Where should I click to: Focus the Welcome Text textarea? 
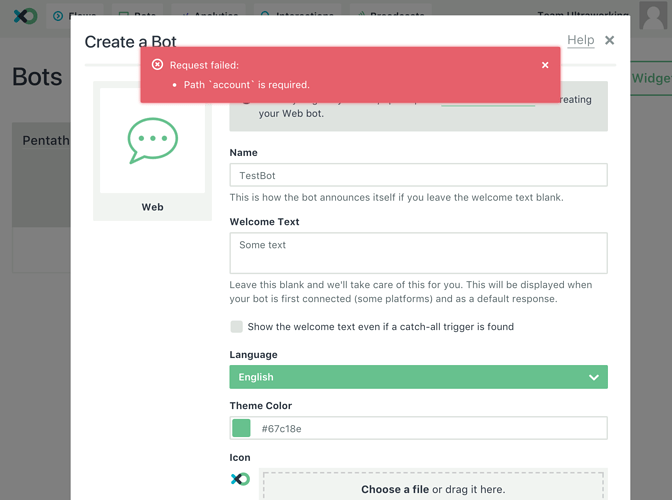pos(418,253)
